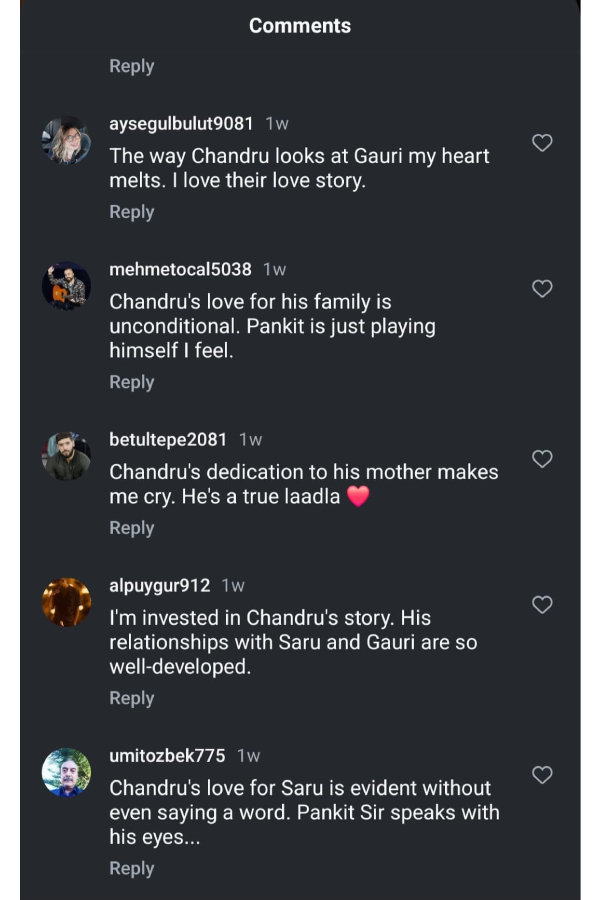
Task: Open alpuygur912's profile picture
Action: [x=66, y=601]
